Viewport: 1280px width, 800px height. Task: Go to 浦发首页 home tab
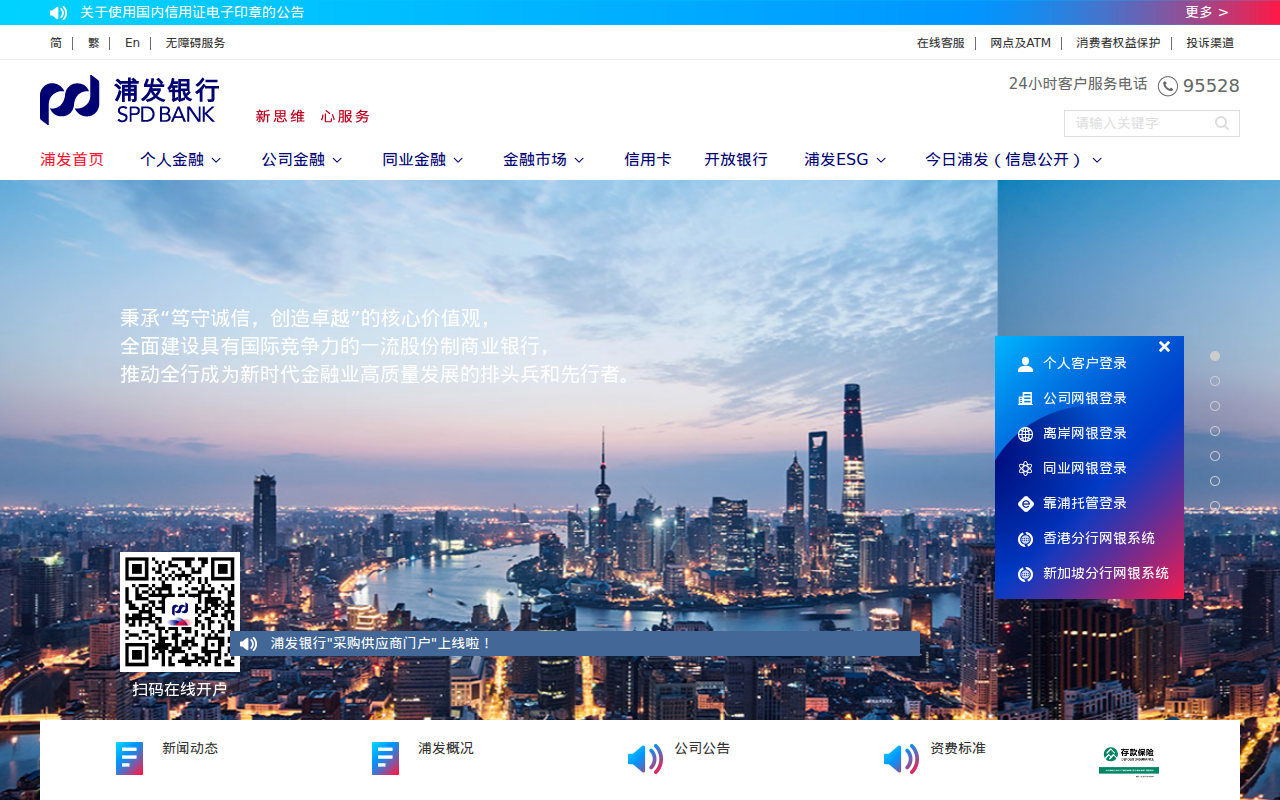(x=72, y=160)
